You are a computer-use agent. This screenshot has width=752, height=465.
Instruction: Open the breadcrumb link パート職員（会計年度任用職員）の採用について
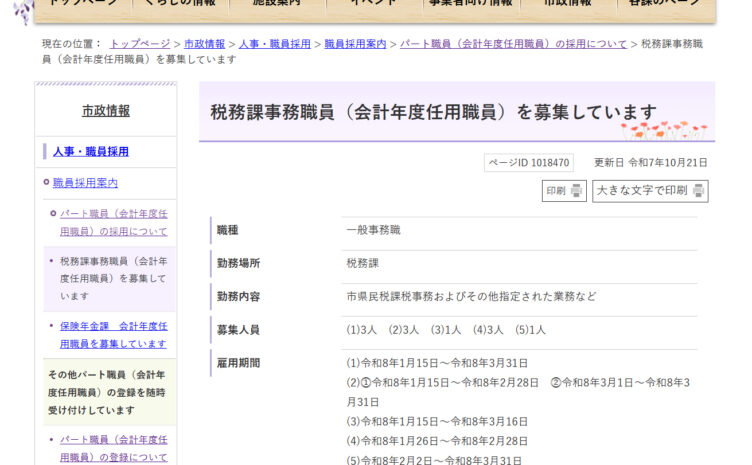[x=513, y=44]
